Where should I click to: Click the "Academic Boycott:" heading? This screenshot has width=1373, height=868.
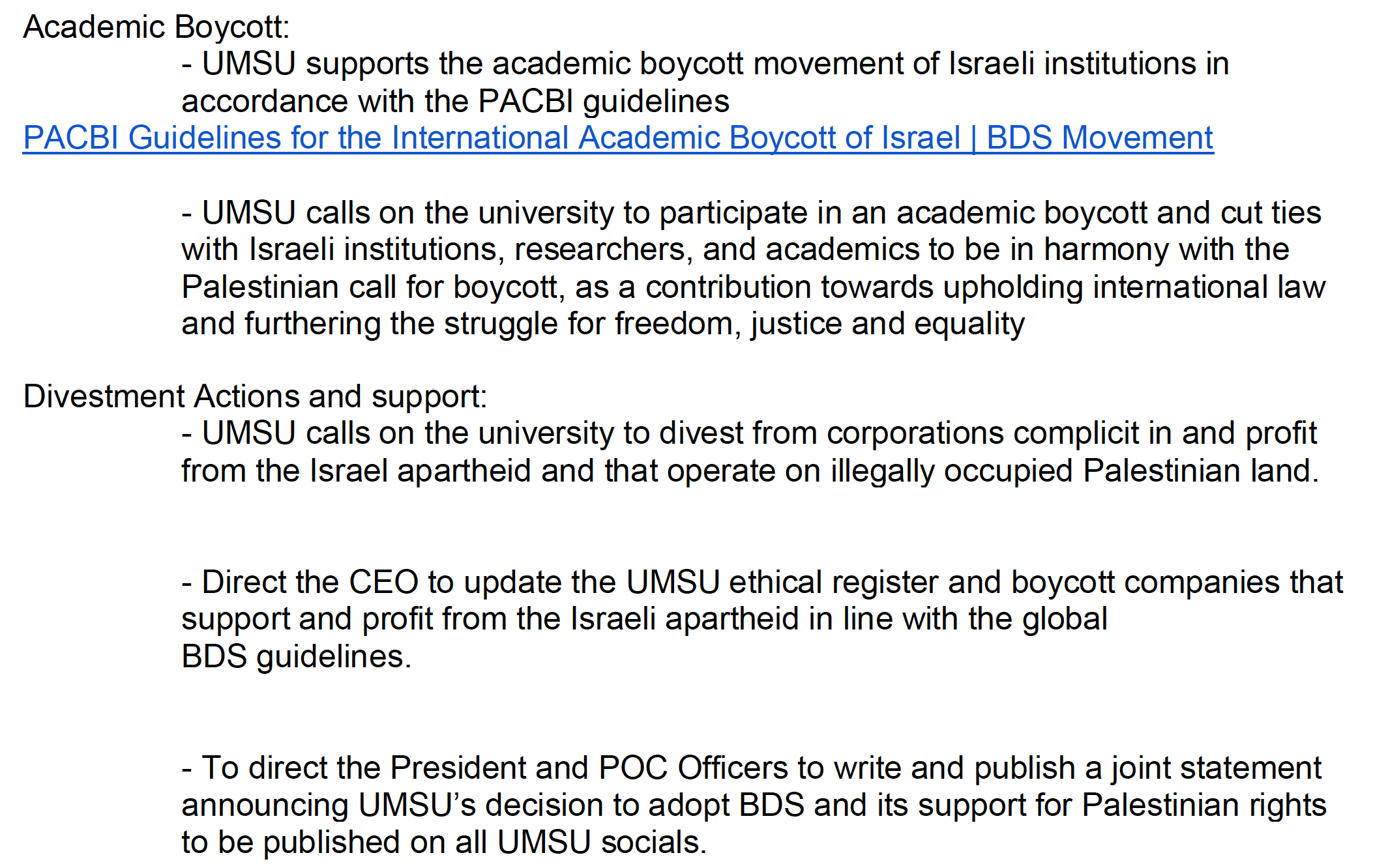[x=156, y=27]
